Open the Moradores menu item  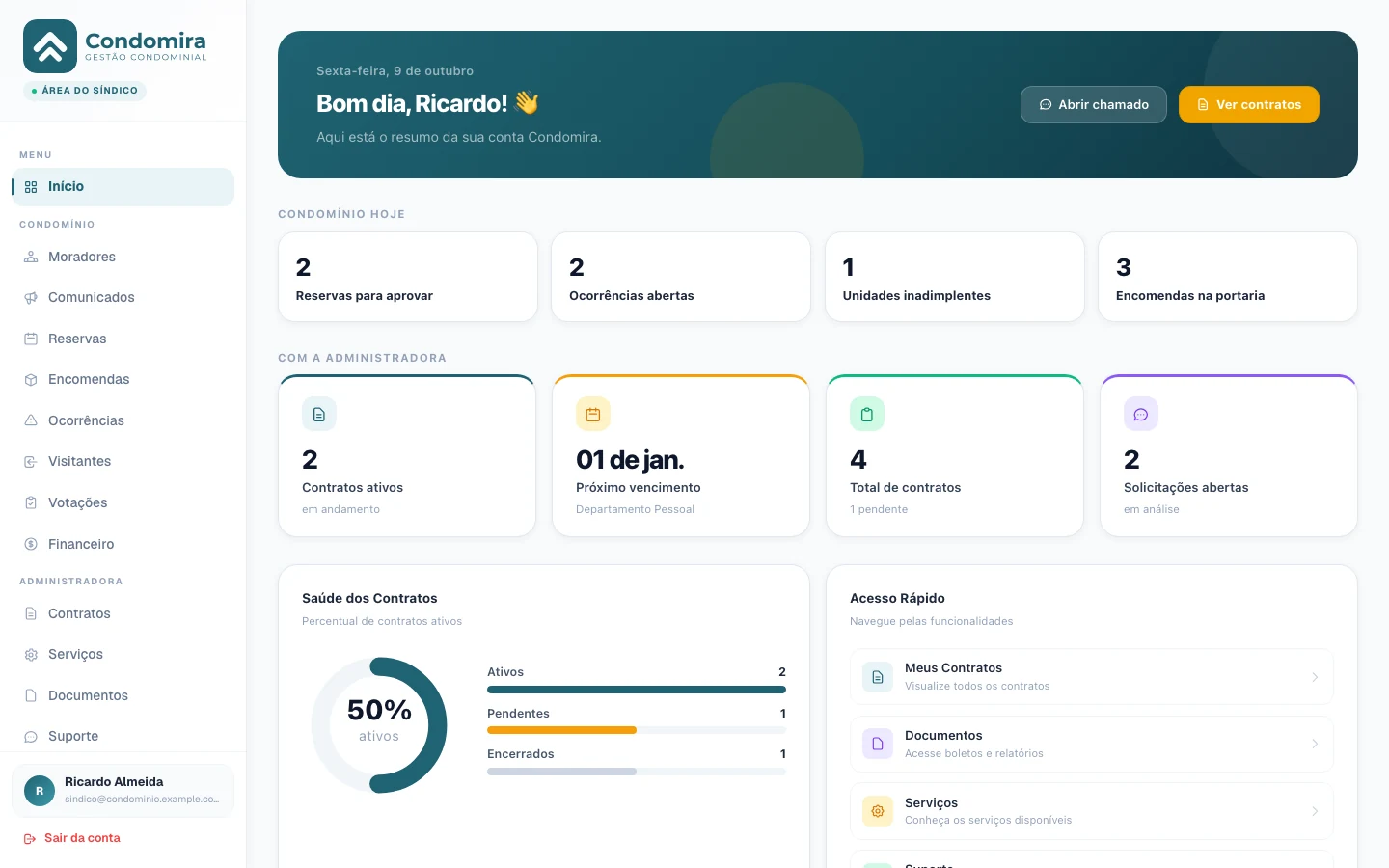pos(123,257)
